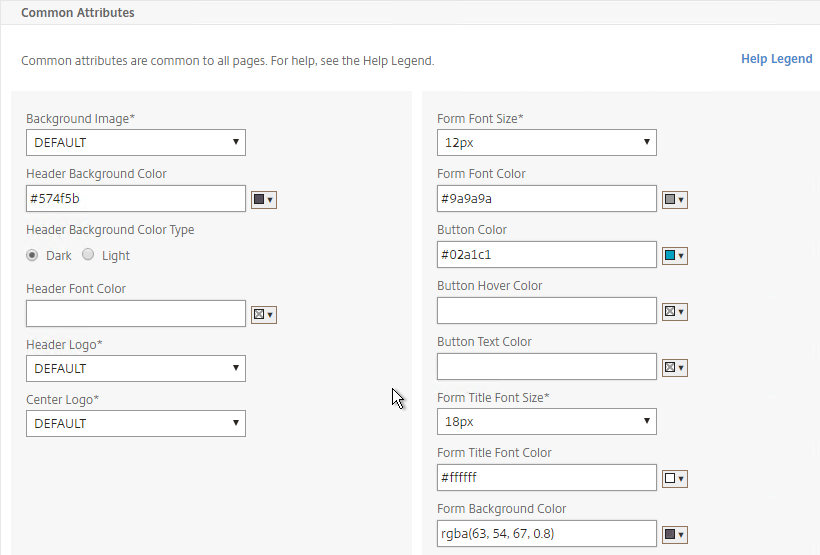Open Form Title Font Color swatch
The width and height of the screenshot is (820, 555).
click(675, 478)
